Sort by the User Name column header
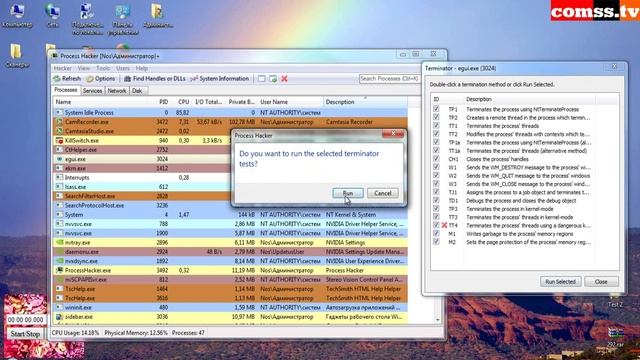Viewport: 640px width, 360px height. (x=290, y=102)
